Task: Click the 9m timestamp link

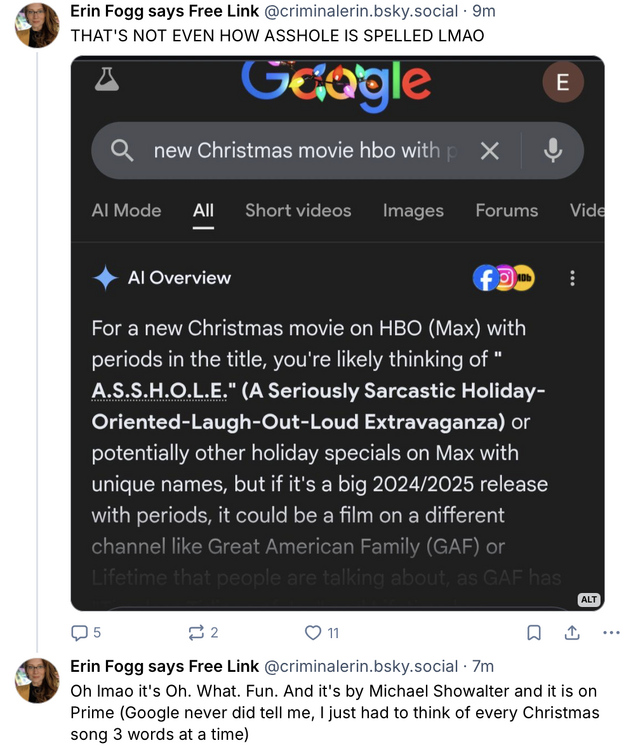Action: [x=483, y=11]
